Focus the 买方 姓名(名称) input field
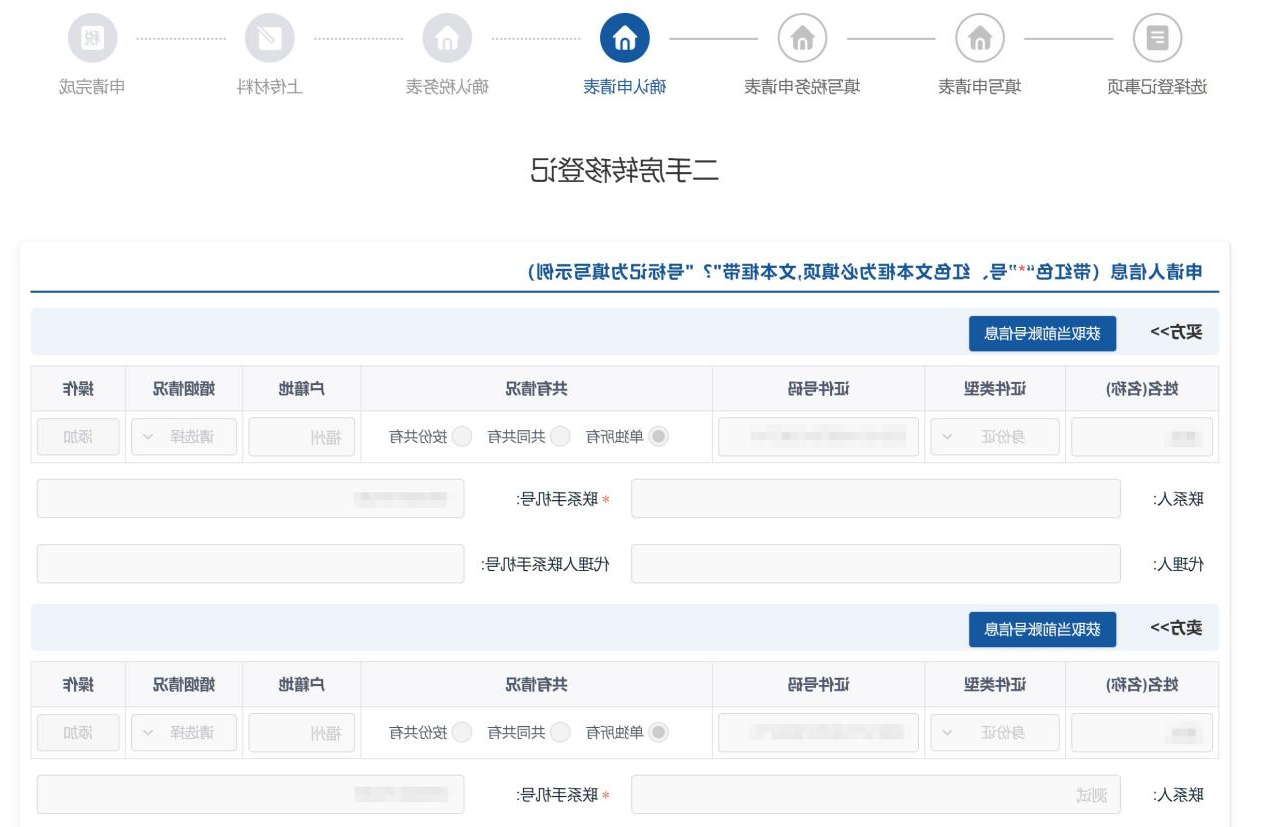The image size is (1268, 827). (1142, 437)
